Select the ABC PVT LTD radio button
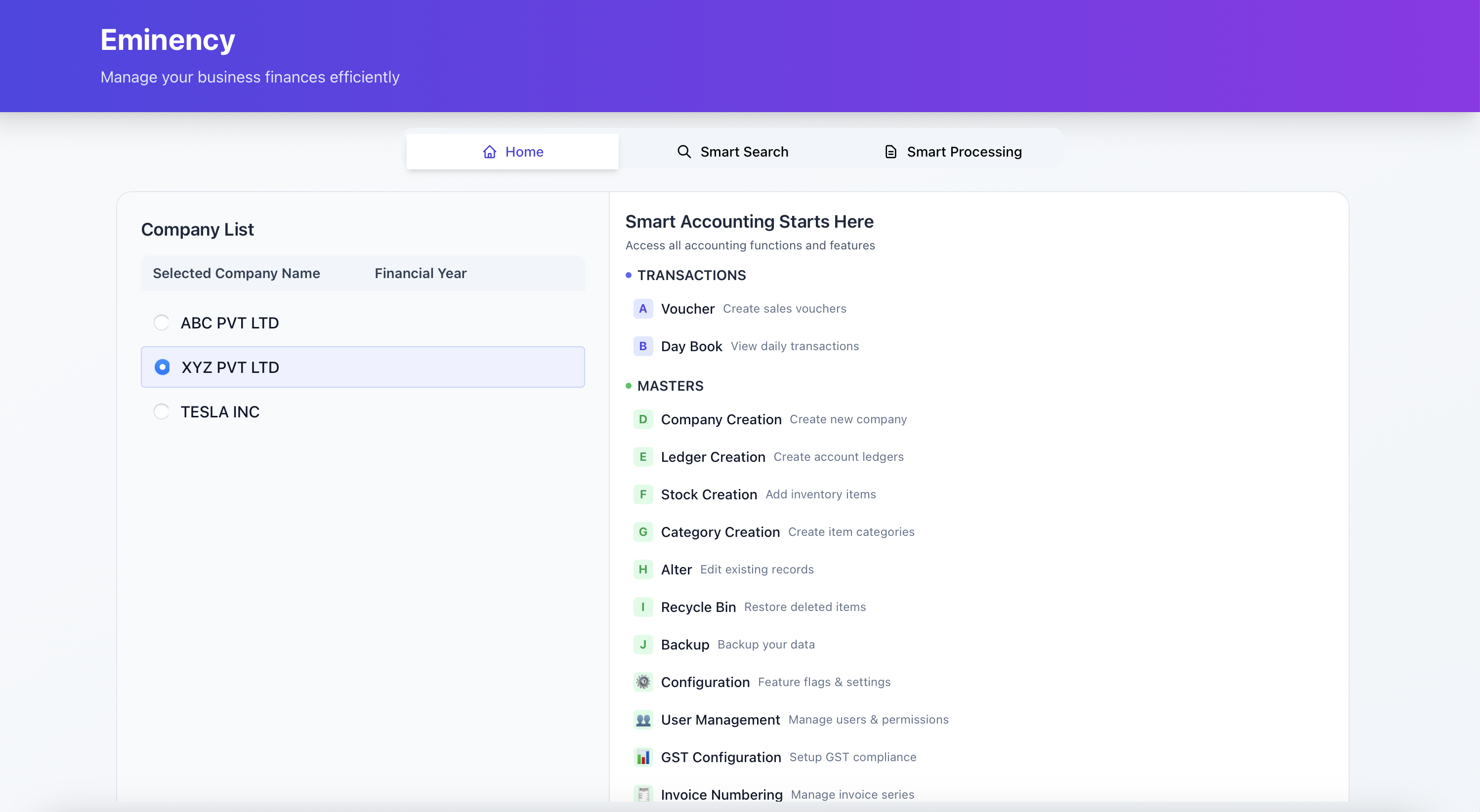Image resolution: width=1480 pixels, height=812 pixels. click(162, 323)
